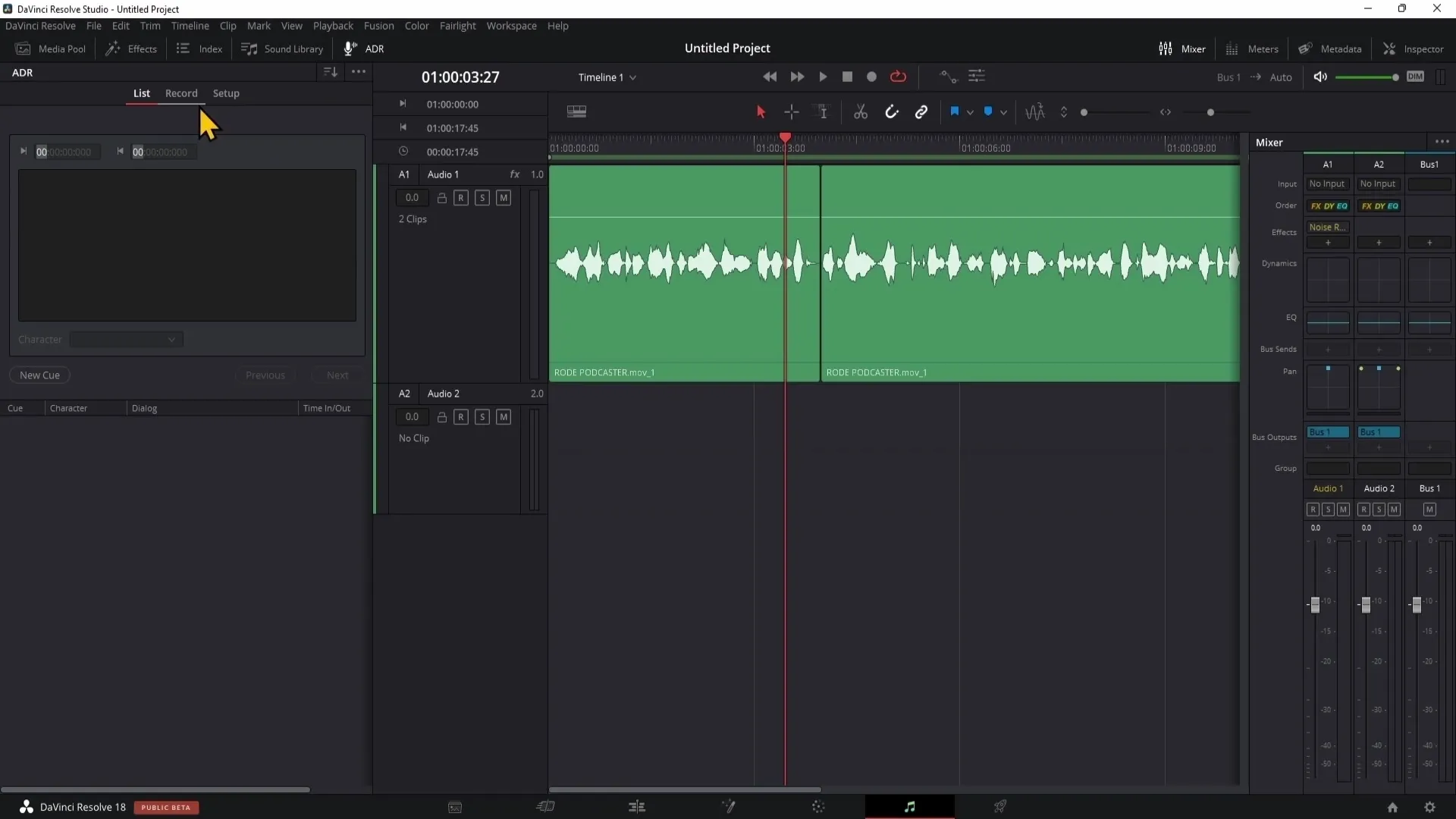This screenshot has width=1456, height=819.
Task: Click the waveform display mode icon
Action: pos(1034,111)
